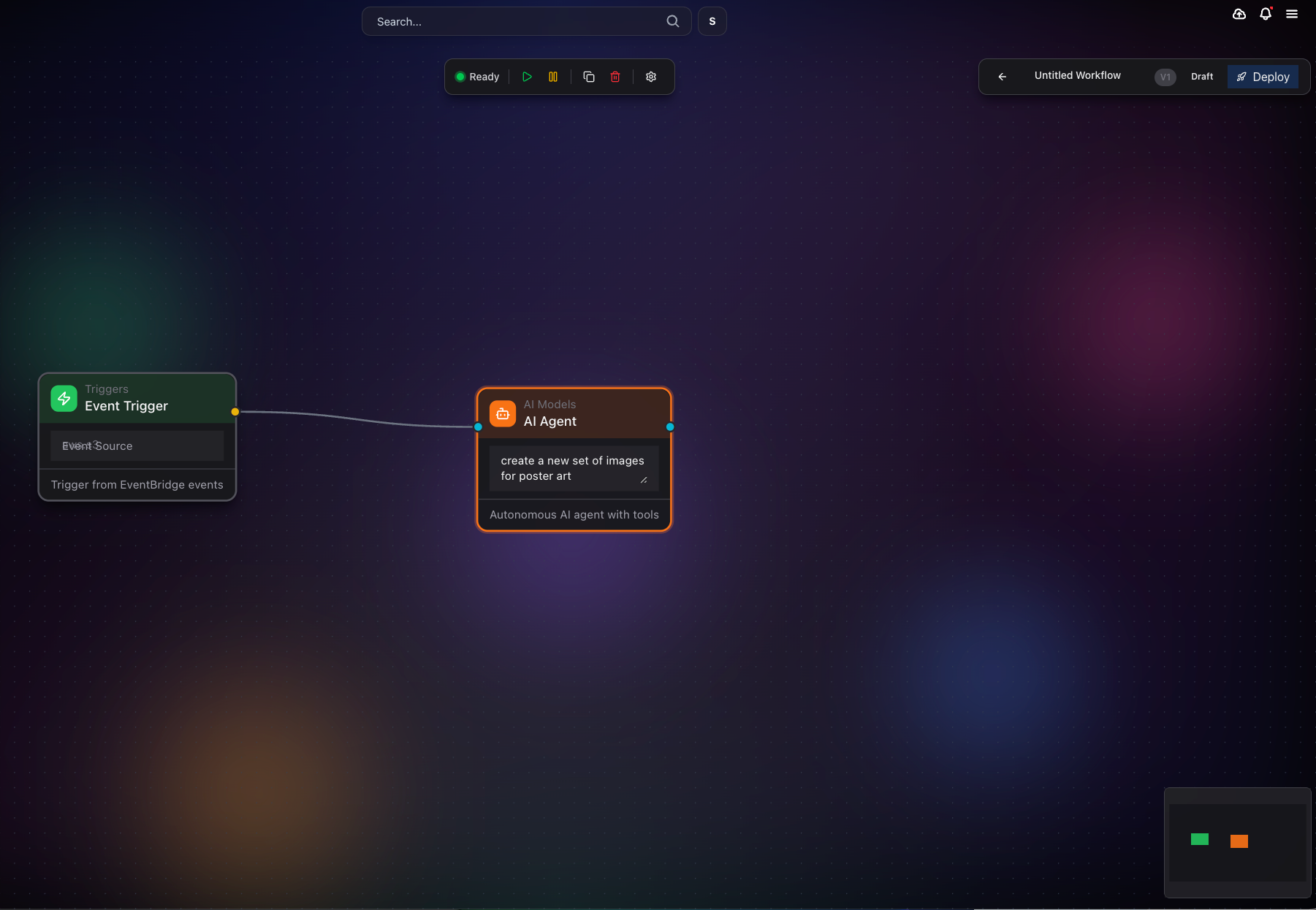Deploy the workflow
This screenshot has height=910, width=1316.
click(x=1263, y=77)
